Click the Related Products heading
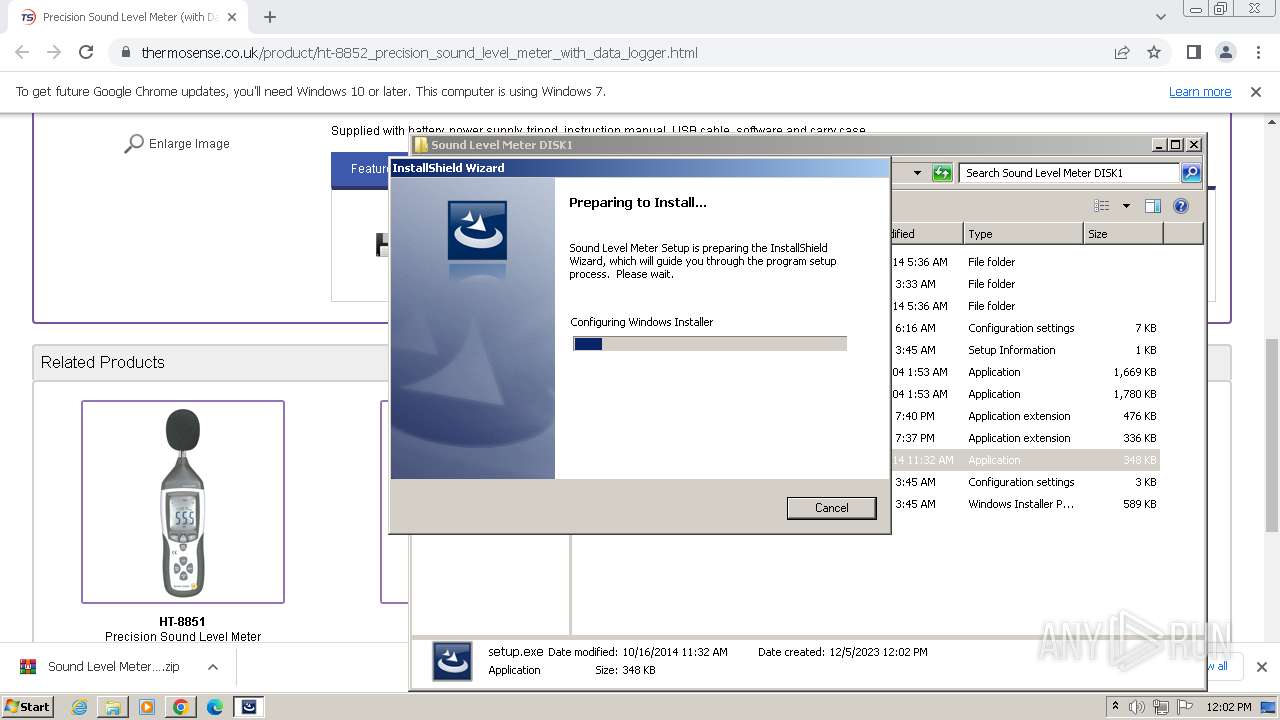Image resolution: width=1280 pixels, height=720 pixels. coord(103,362)
